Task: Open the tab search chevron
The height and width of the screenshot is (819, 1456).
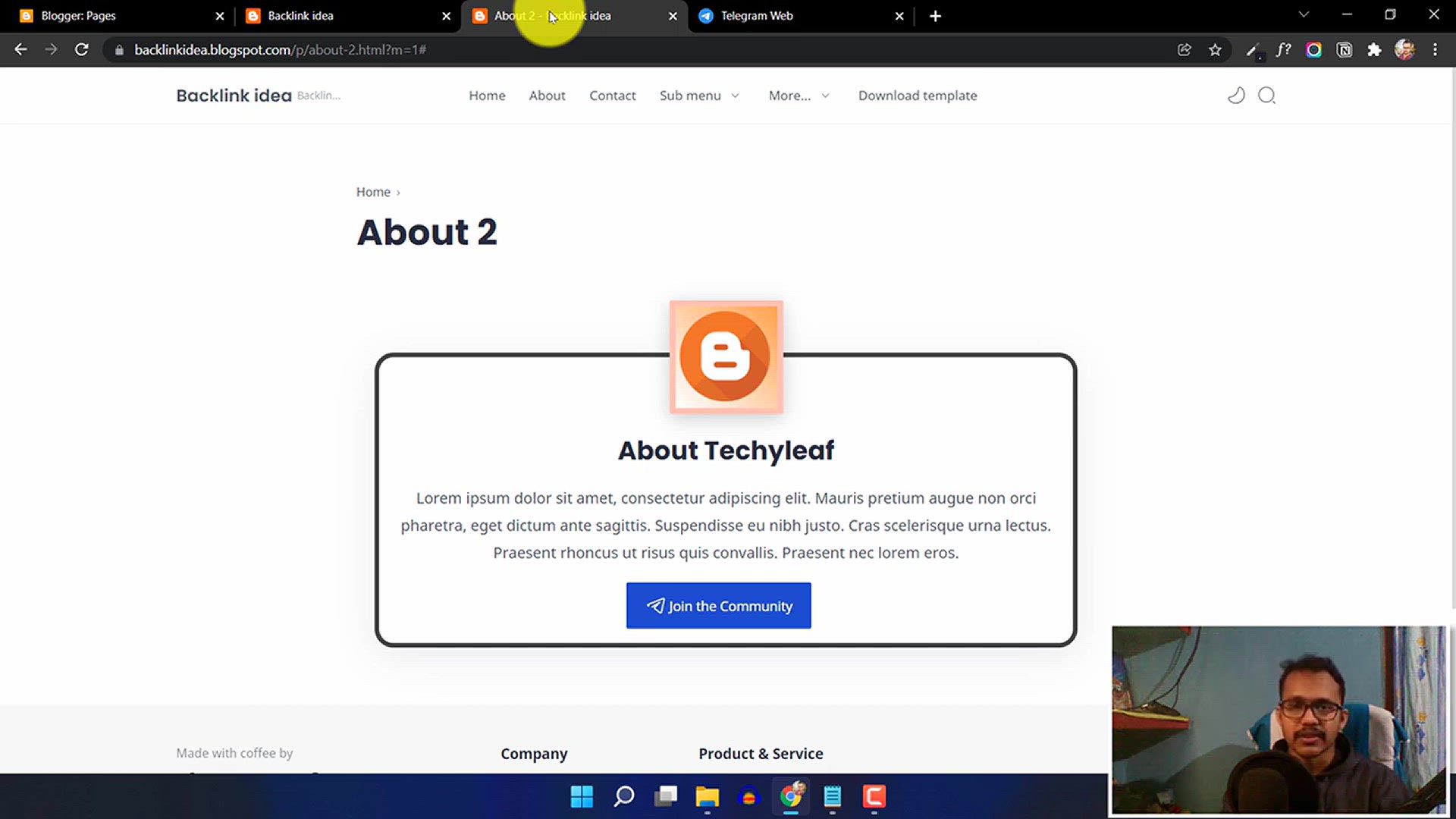Action: click(x=1304, y=14)
